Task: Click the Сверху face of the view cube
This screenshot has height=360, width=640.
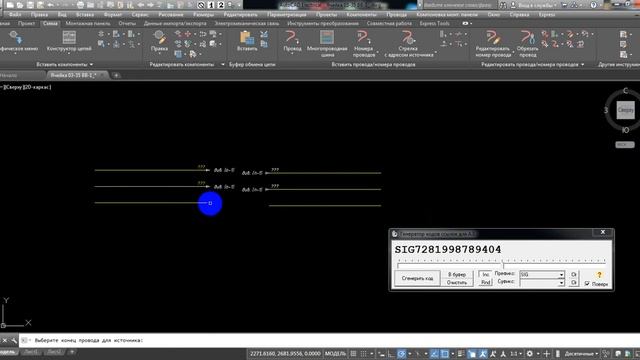Action: (625, 110)
